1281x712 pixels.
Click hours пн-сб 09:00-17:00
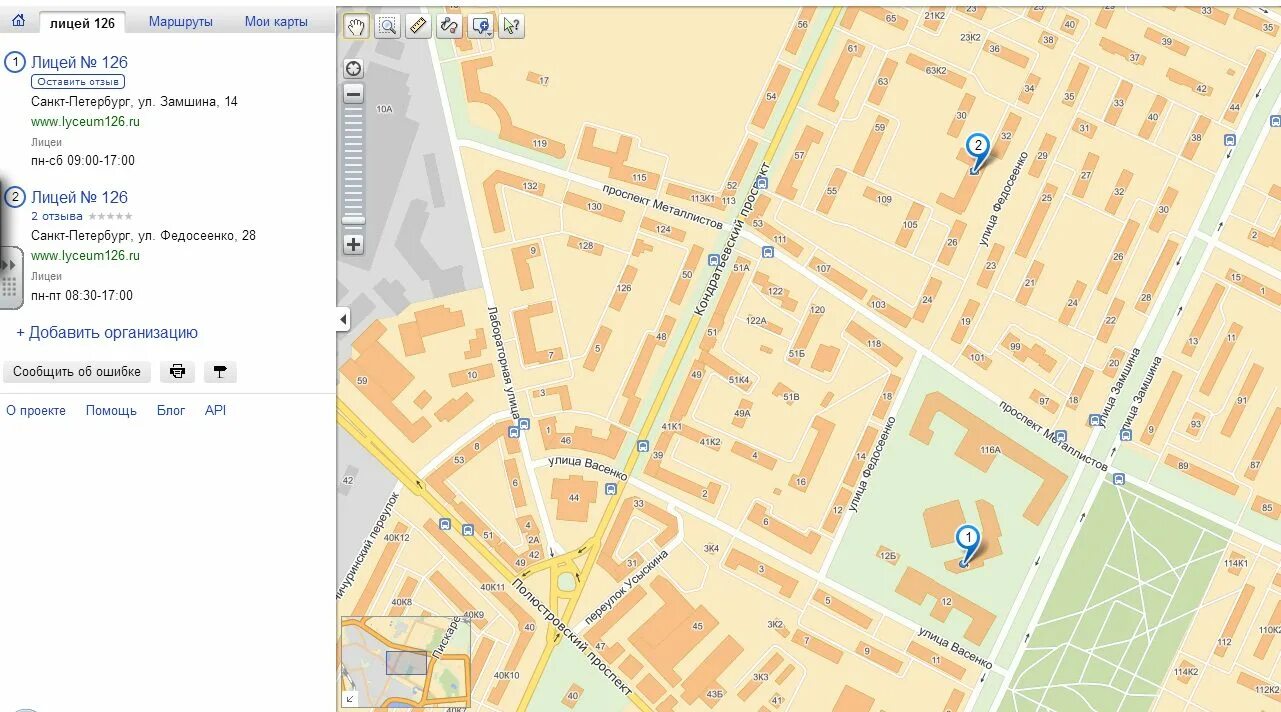pyautogui.click(x=83, y=161)
